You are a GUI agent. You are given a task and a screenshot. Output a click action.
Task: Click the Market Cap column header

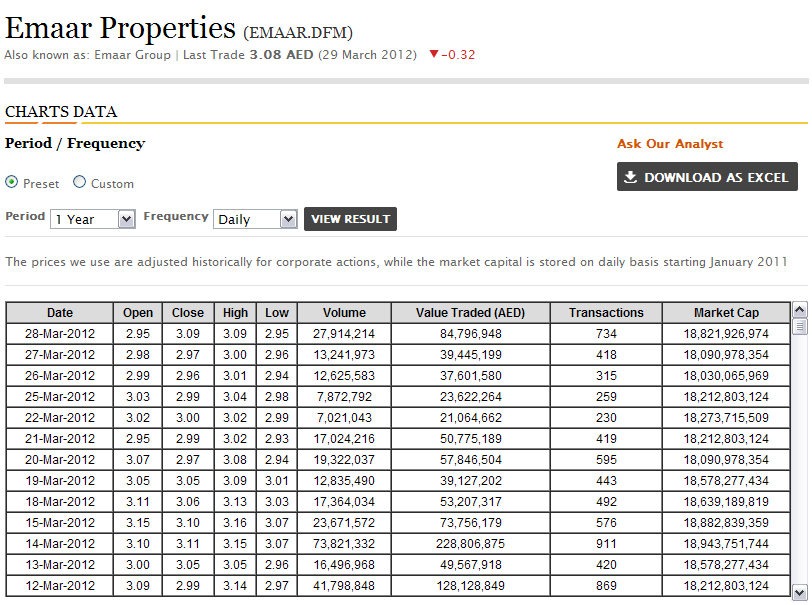(726, 313)
